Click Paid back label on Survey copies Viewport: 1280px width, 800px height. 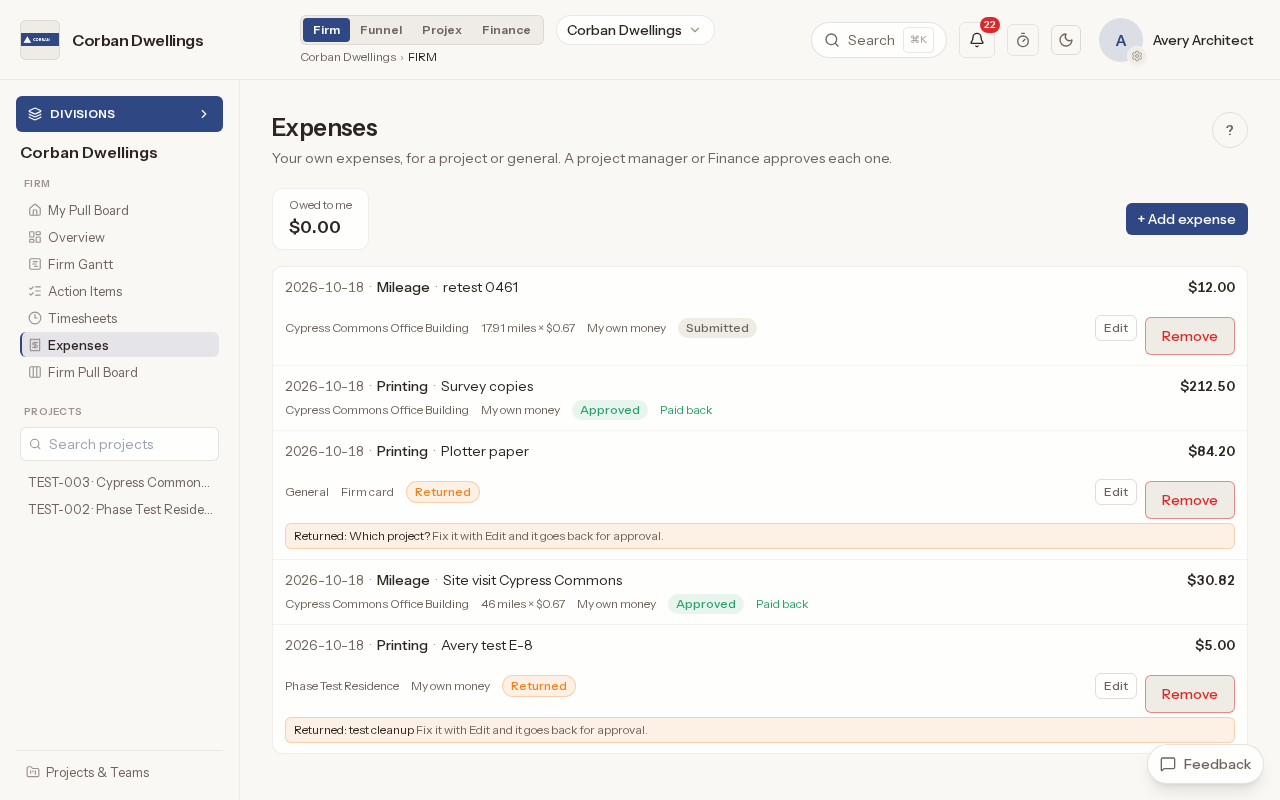[686, 410]
